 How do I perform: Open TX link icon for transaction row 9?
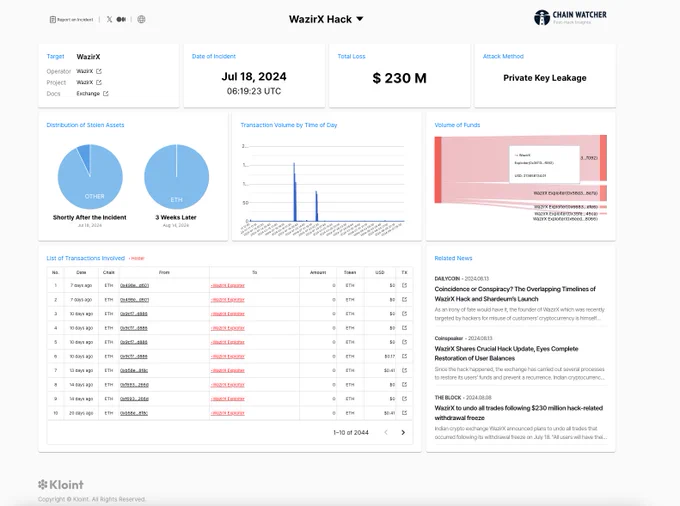coord(405,398)
